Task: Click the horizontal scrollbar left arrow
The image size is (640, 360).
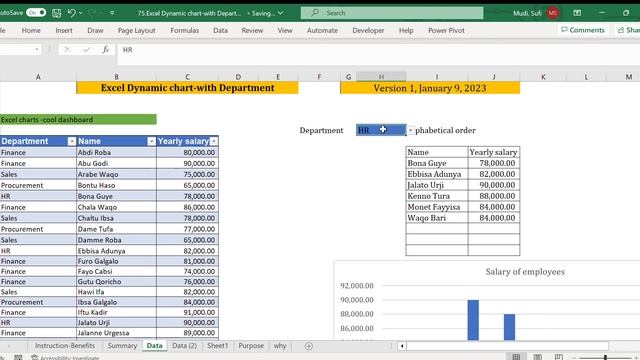Action: pos(402,346)
